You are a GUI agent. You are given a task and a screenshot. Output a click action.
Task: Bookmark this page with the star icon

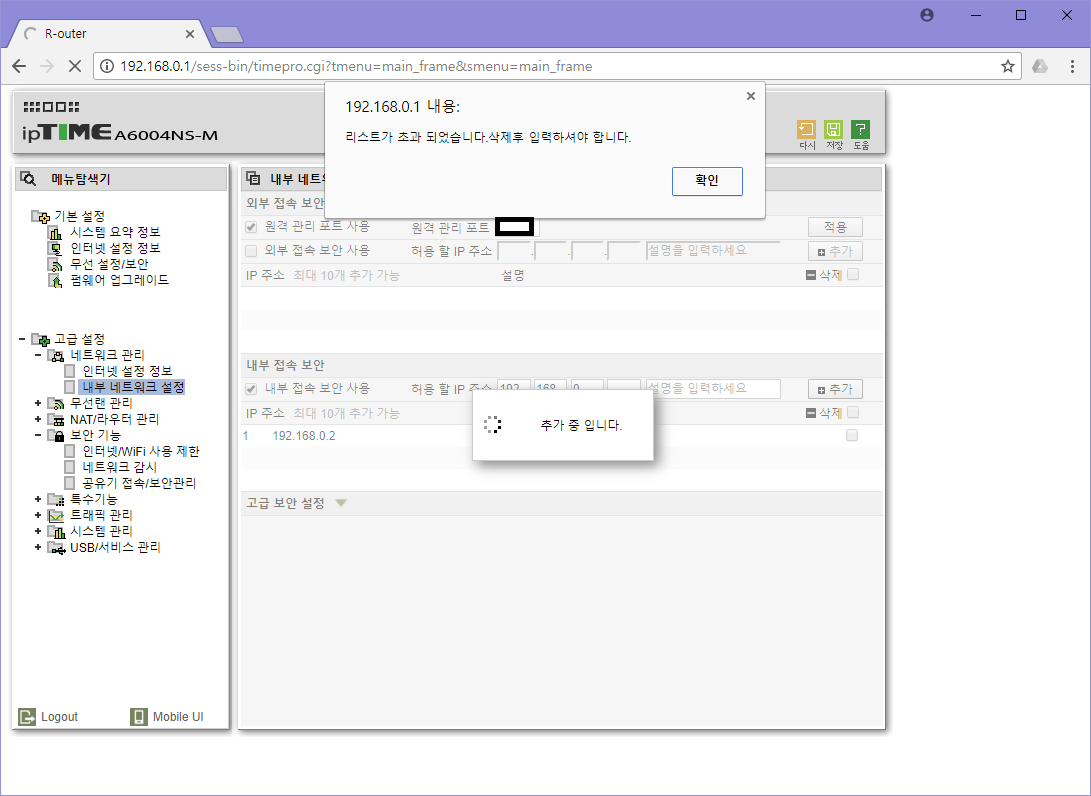1008,66
